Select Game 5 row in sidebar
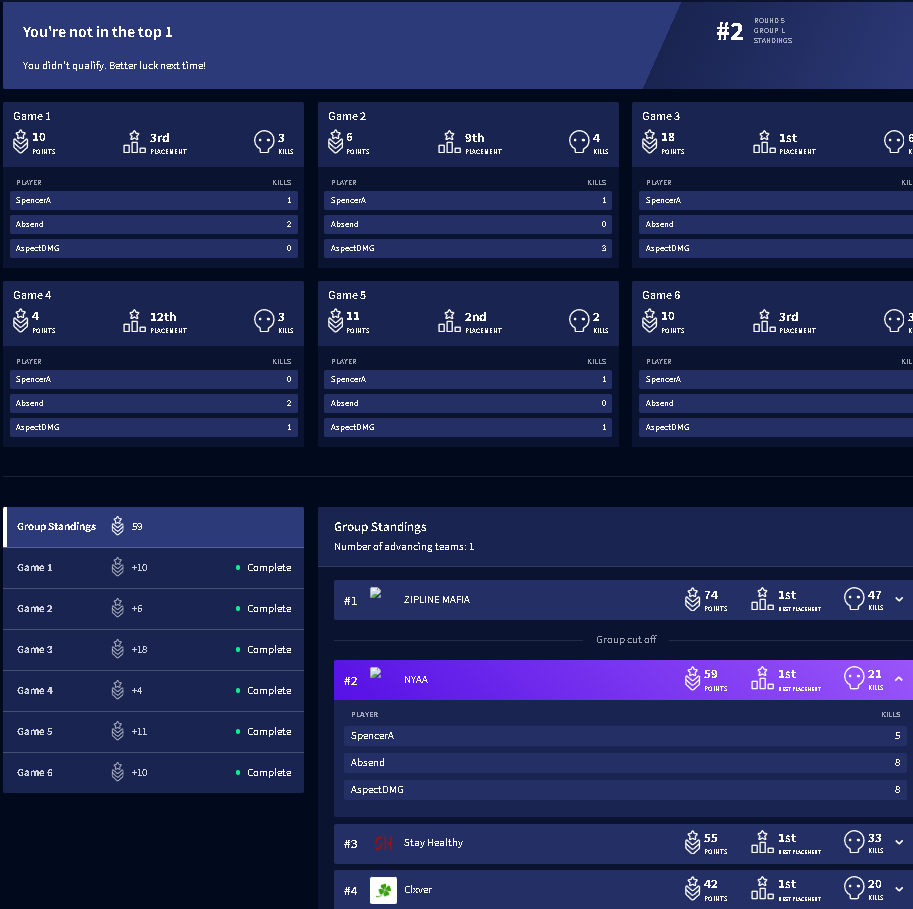The image size is (913, 909). click(x=154, y=731)
